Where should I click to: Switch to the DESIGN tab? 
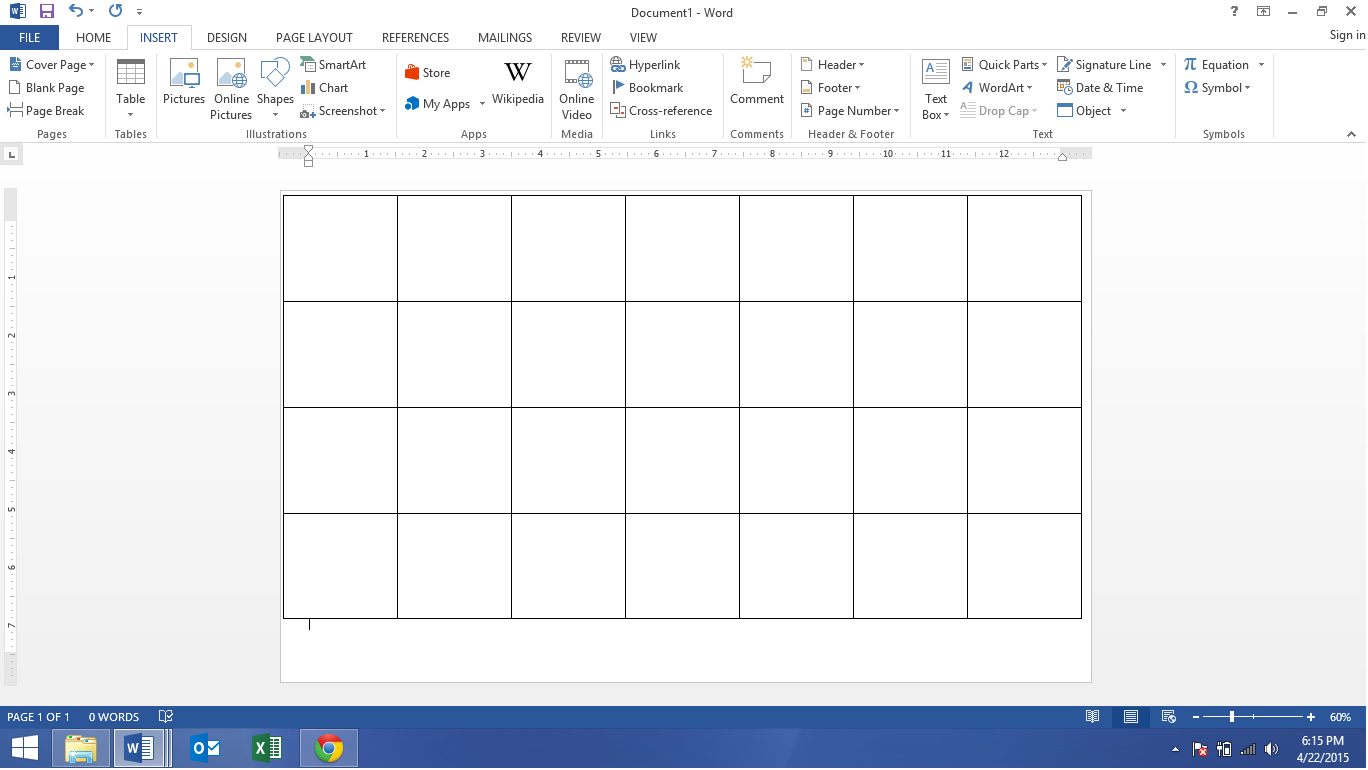click(x=226, y=37)
